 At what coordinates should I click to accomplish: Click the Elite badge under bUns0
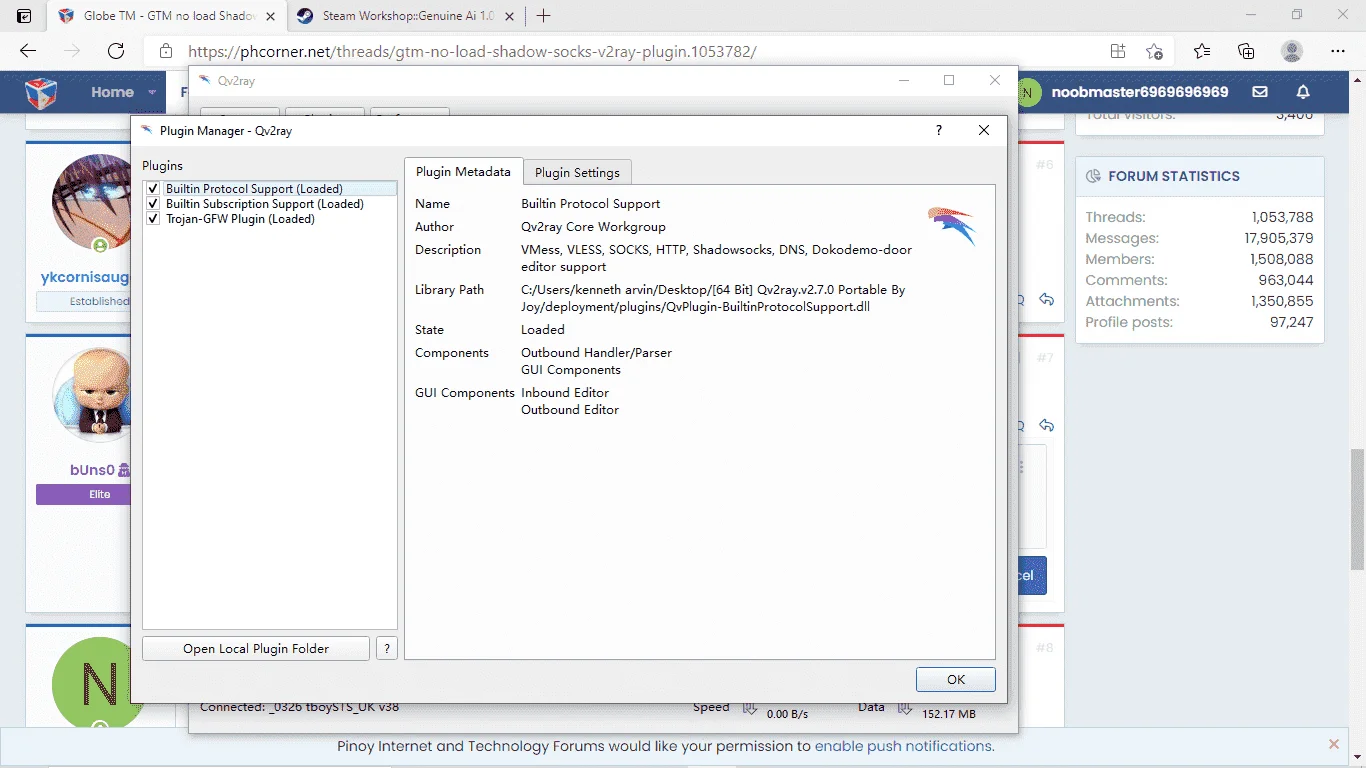click(84, 494)
